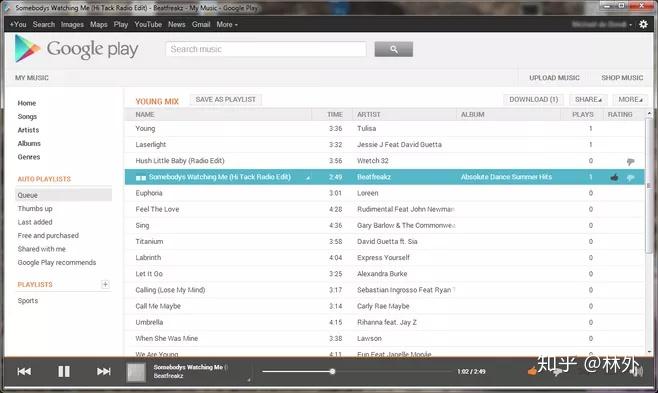Click the playback progress slider handle

[332, 371]
